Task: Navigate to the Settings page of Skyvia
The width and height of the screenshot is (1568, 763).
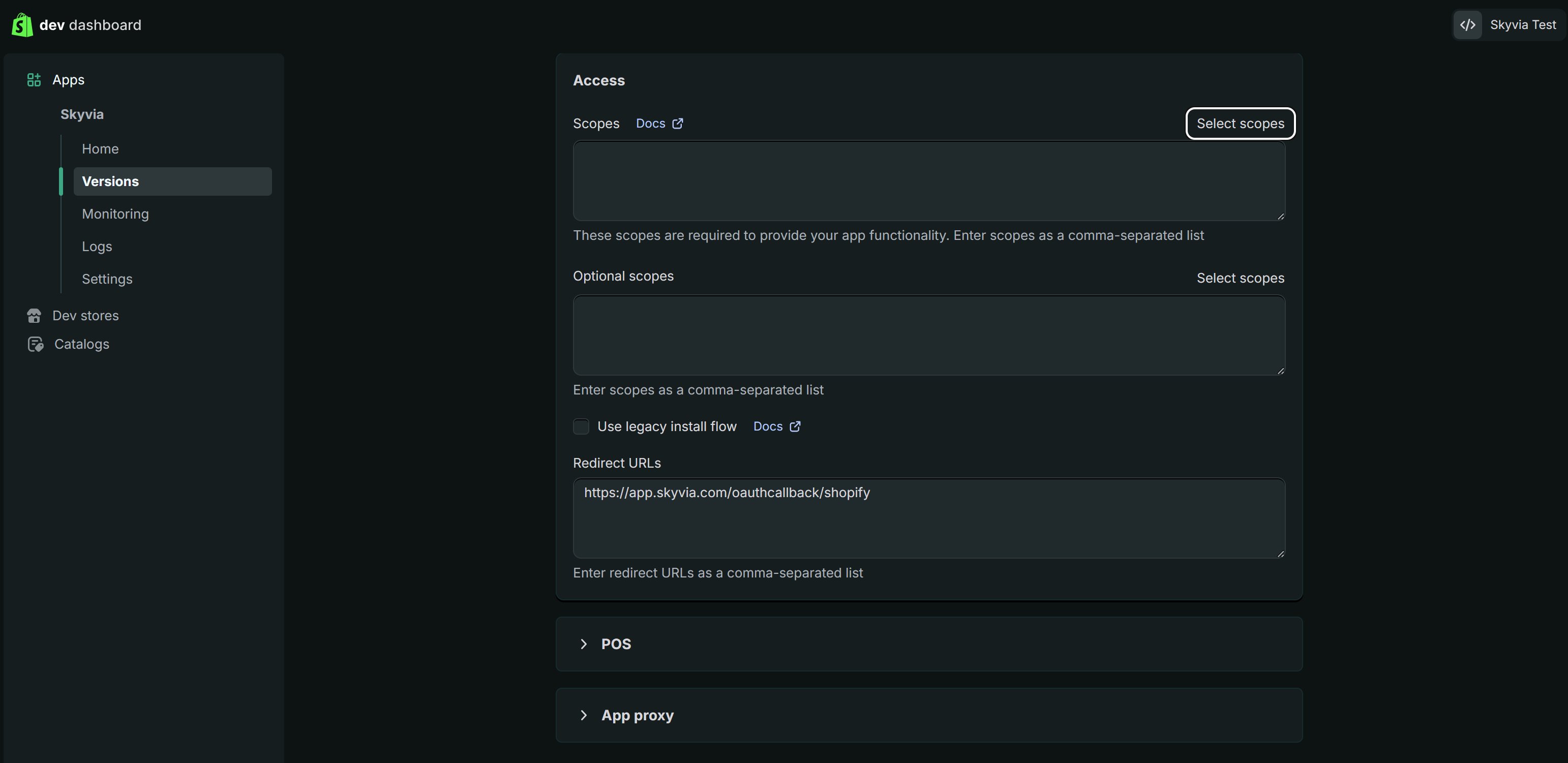Action: [x=107, y=279]
